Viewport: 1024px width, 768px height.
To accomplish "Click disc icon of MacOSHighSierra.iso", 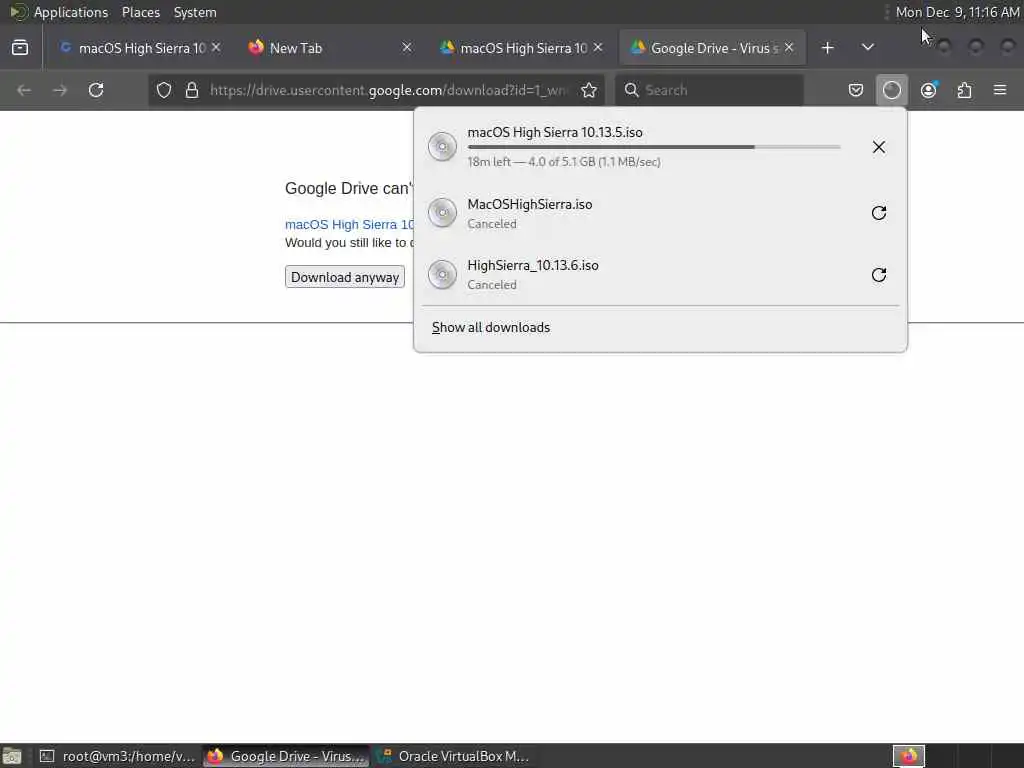I will click(442, 213).
